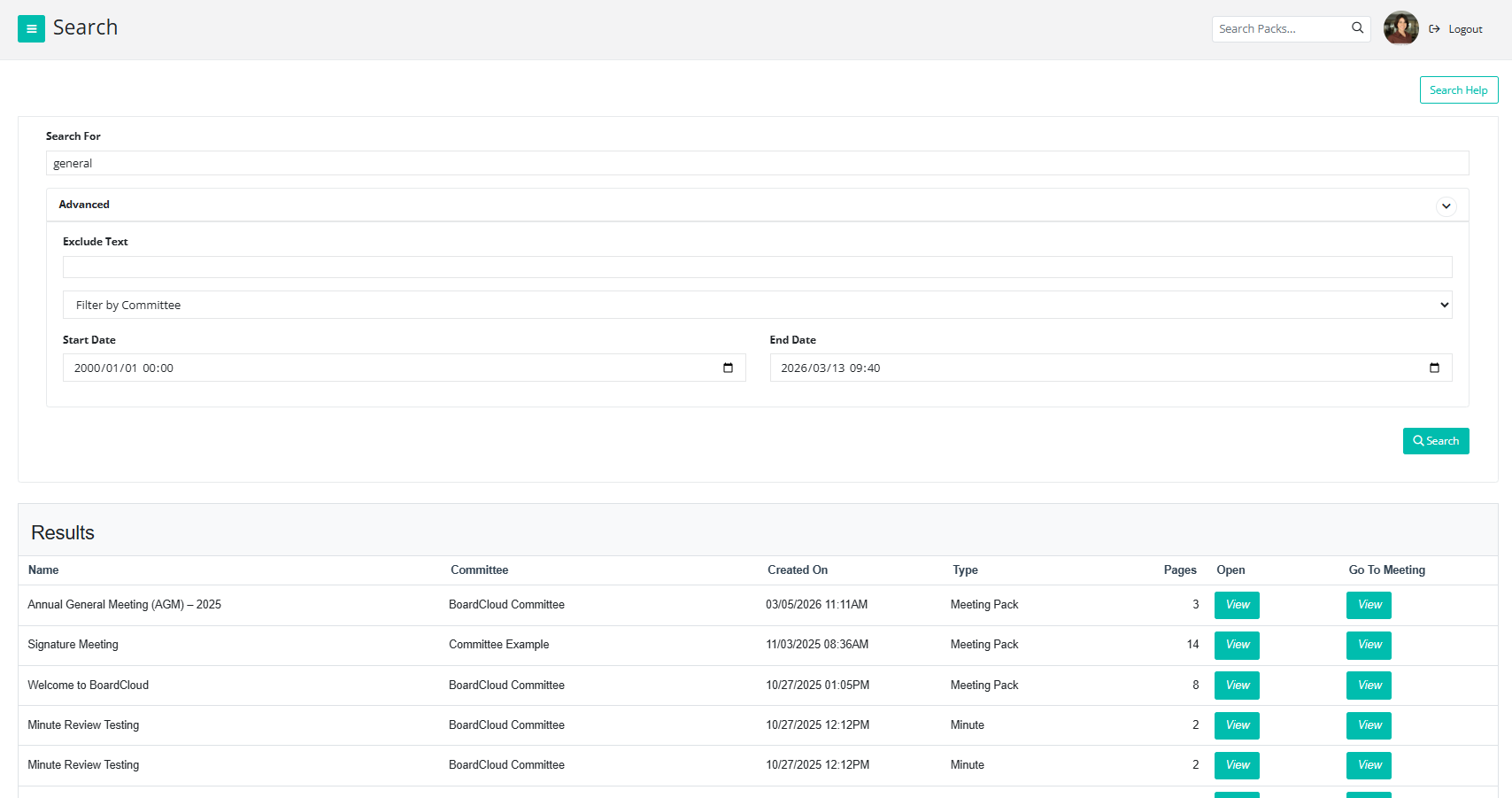The image size is (1512, 798).
Task: Open the hamburger menu icon
Action: pos(31,29)
